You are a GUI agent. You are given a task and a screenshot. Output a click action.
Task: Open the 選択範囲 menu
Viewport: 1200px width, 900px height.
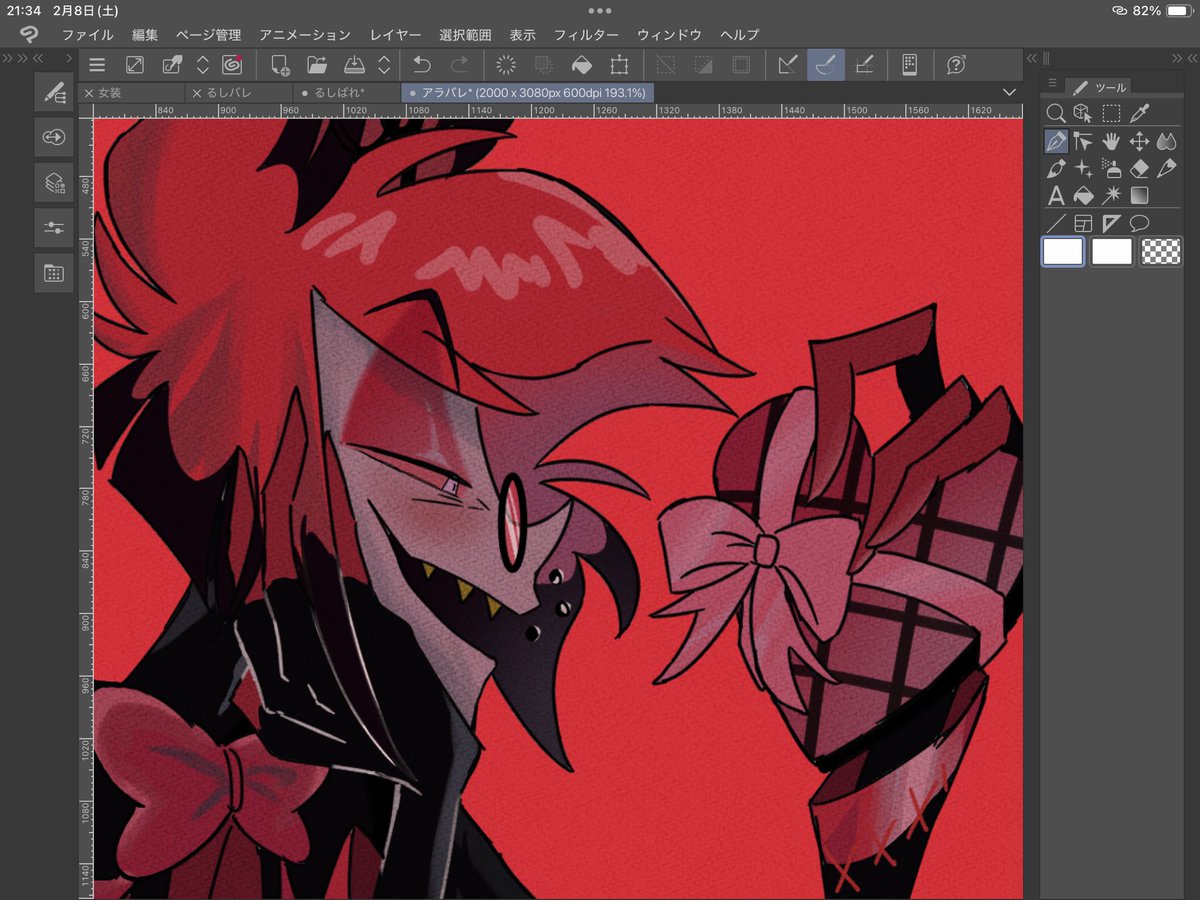[x=465, y=35]
